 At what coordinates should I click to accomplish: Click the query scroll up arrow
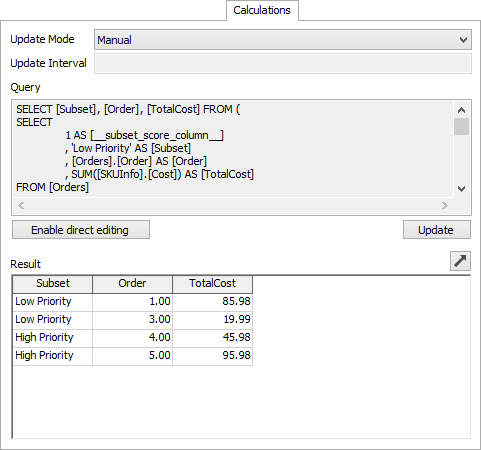461,110
